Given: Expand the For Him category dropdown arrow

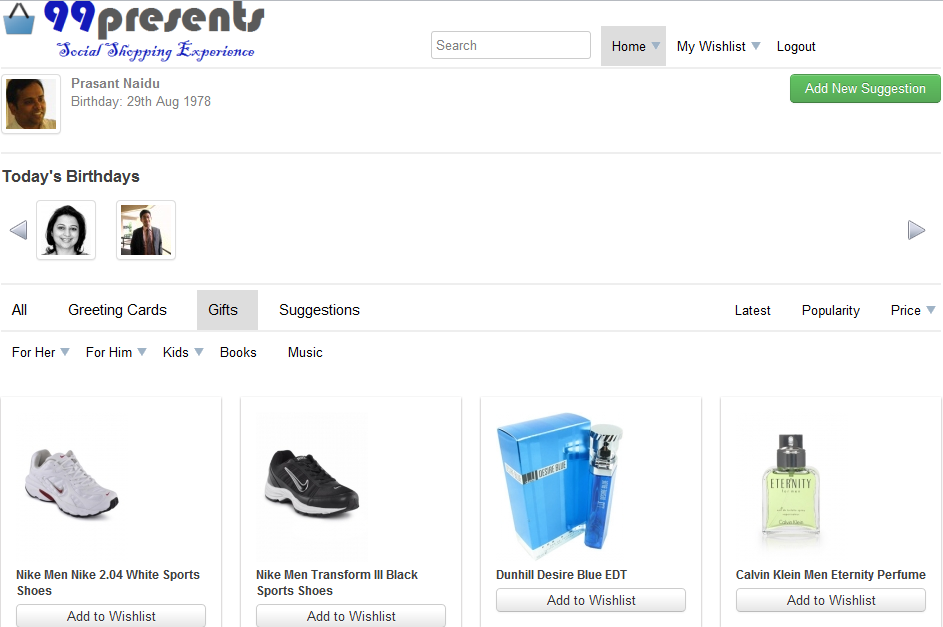Looking at the screenshot, I should pyautogui.click(x=142, y=352).
